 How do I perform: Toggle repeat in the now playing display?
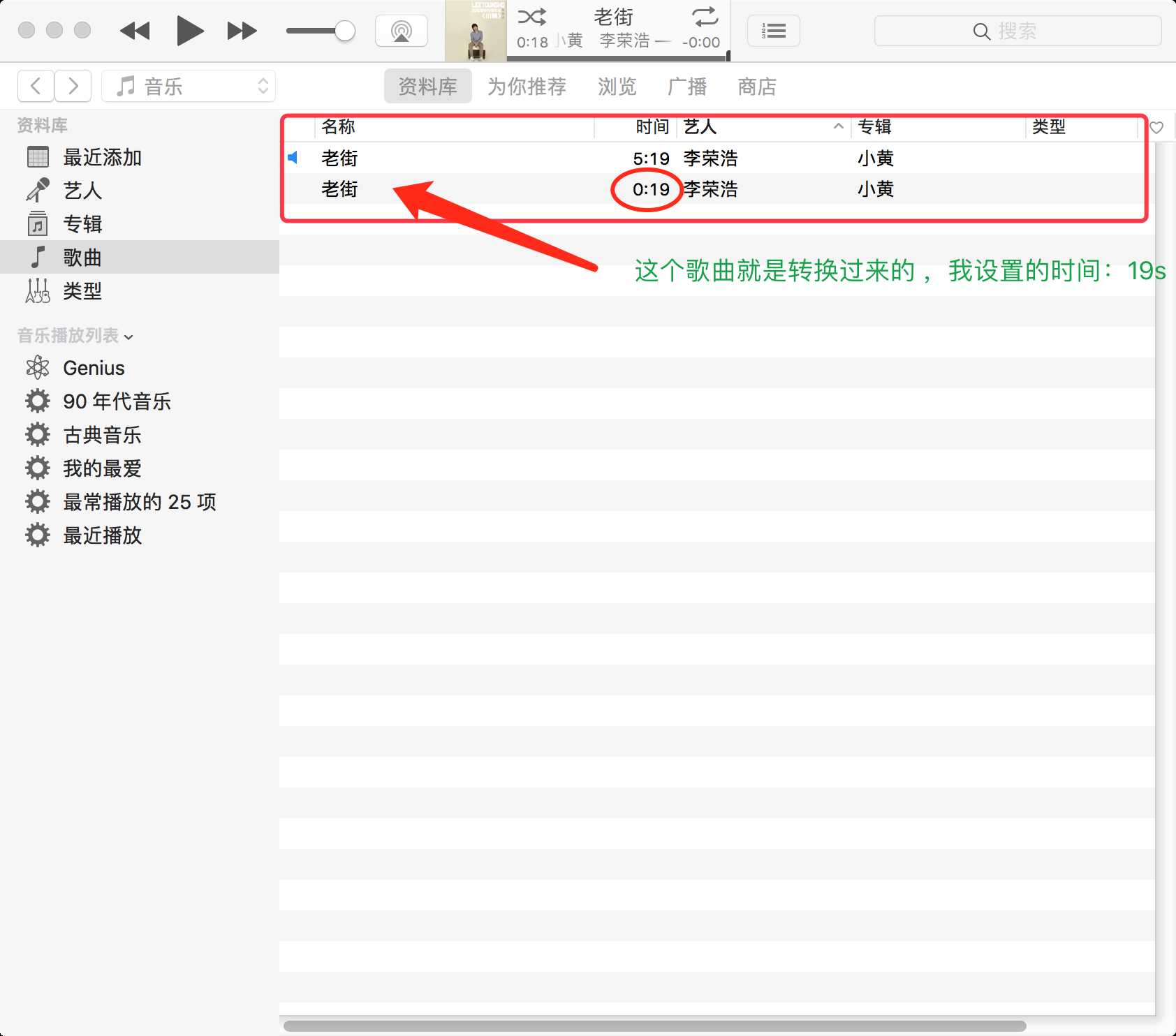[705, 17]
